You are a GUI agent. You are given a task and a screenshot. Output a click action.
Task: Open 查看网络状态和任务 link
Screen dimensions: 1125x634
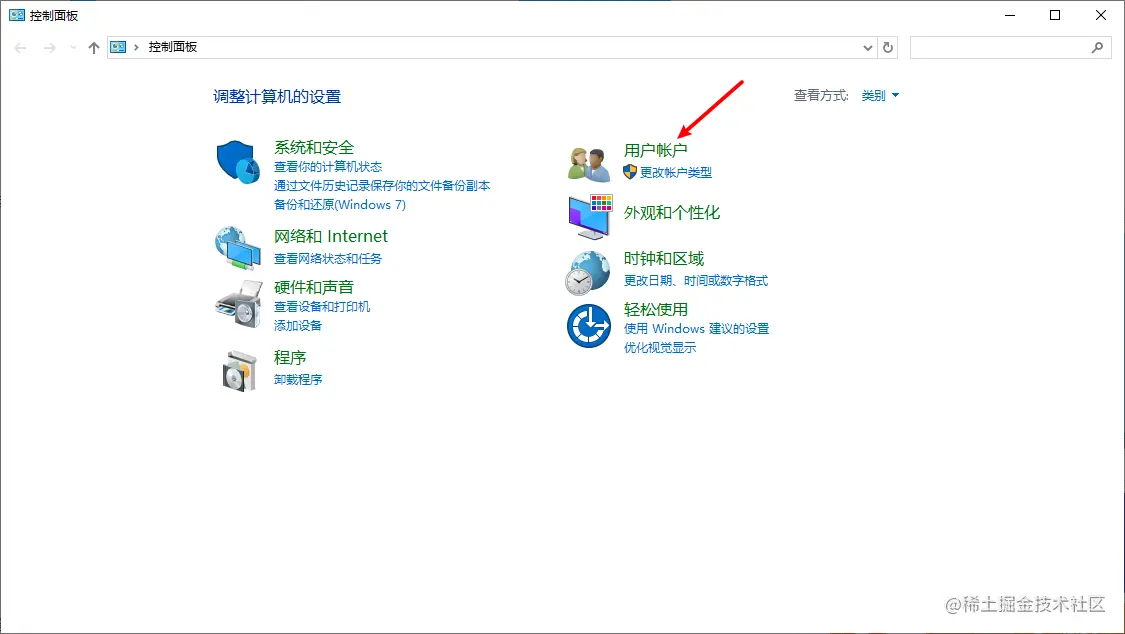[328, 258]
